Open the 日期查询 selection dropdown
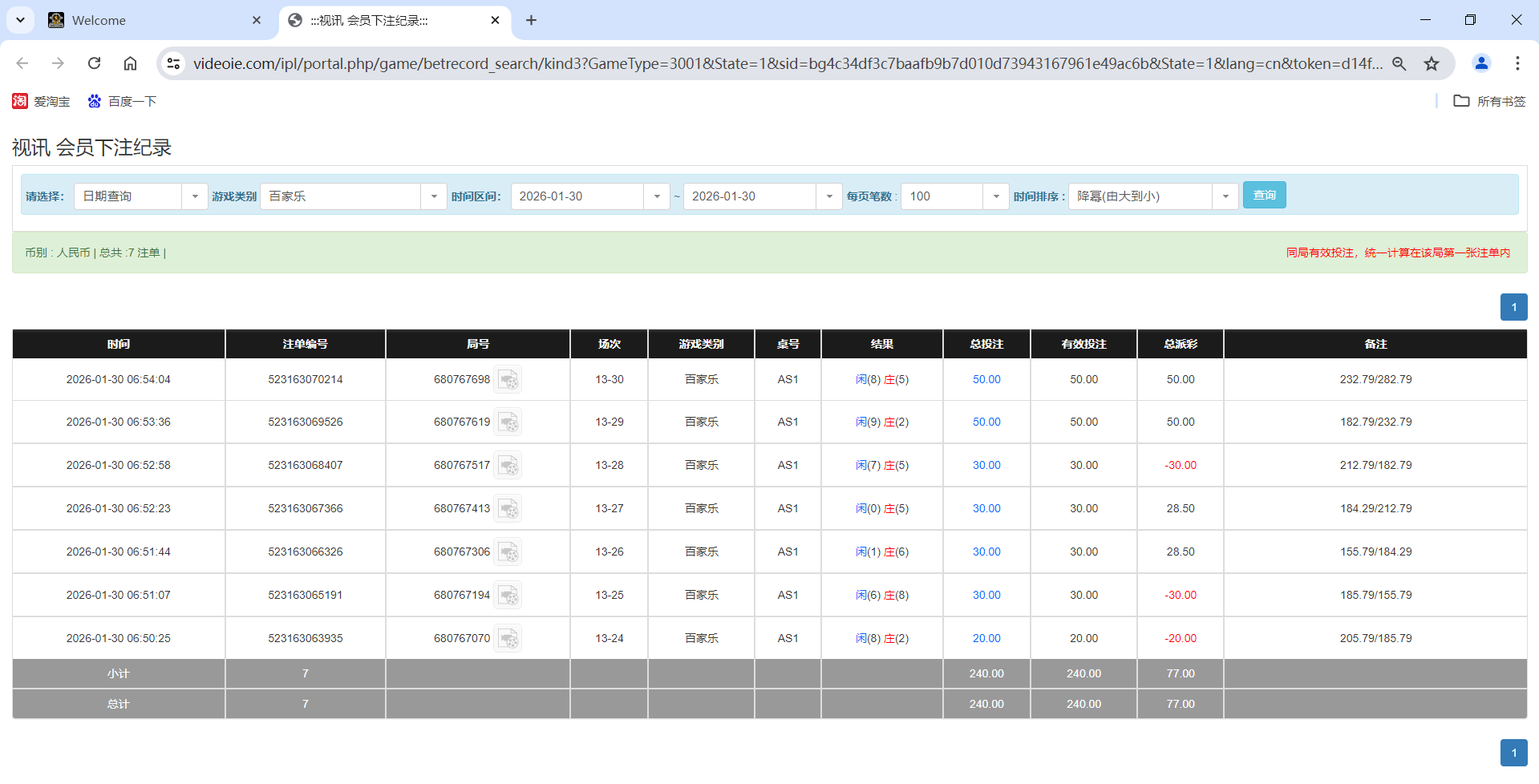1539x784 pixels. coord(195,196)
